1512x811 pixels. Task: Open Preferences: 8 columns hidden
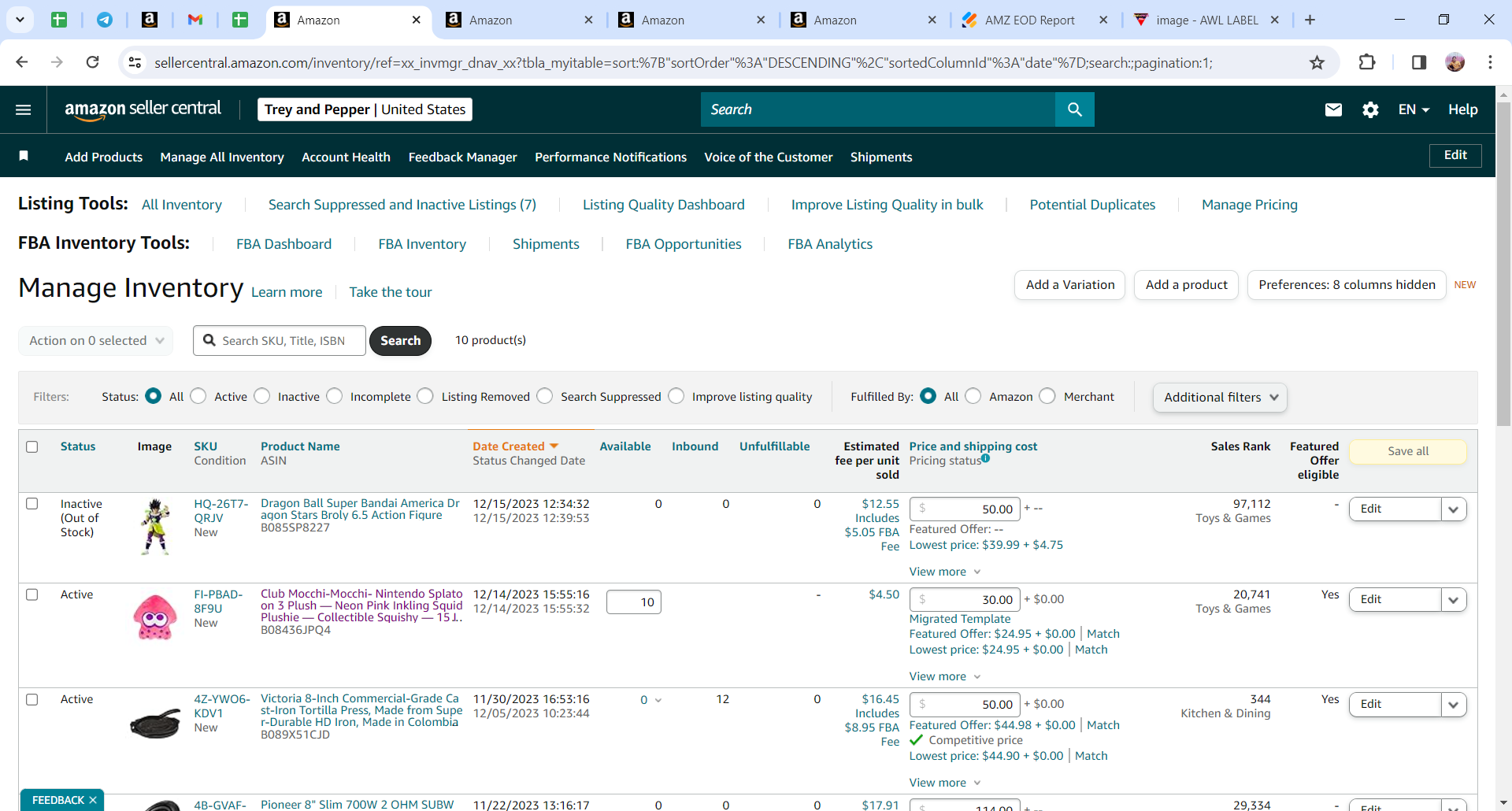coord(1347,285)
